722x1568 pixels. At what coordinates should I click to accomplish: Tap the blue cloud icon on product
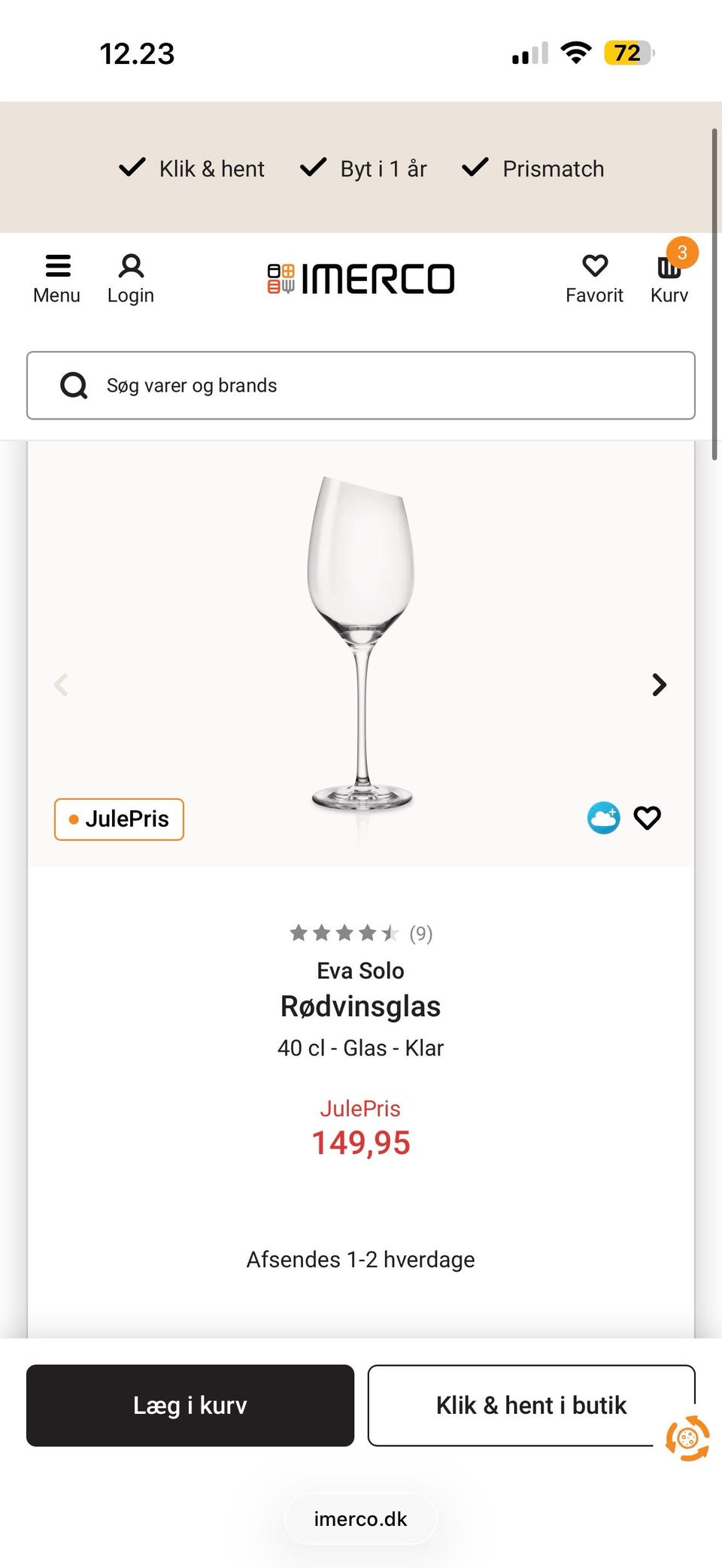pos(603,818)
